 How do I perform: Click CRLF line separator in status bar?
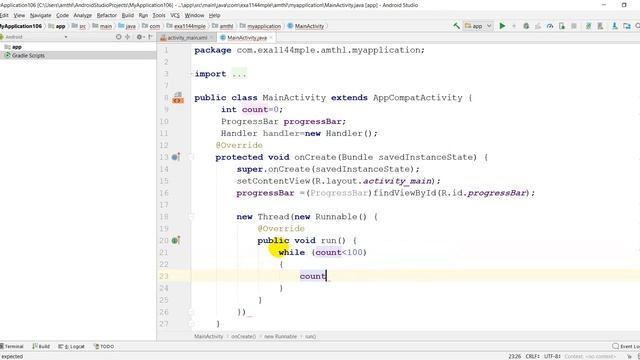click(533, 356)
